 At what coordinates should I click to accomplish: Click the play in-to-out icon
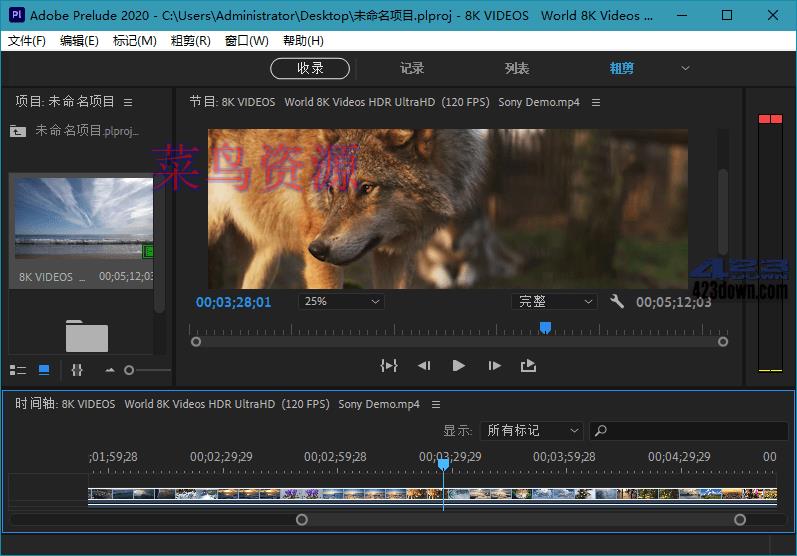pos(389,366)
